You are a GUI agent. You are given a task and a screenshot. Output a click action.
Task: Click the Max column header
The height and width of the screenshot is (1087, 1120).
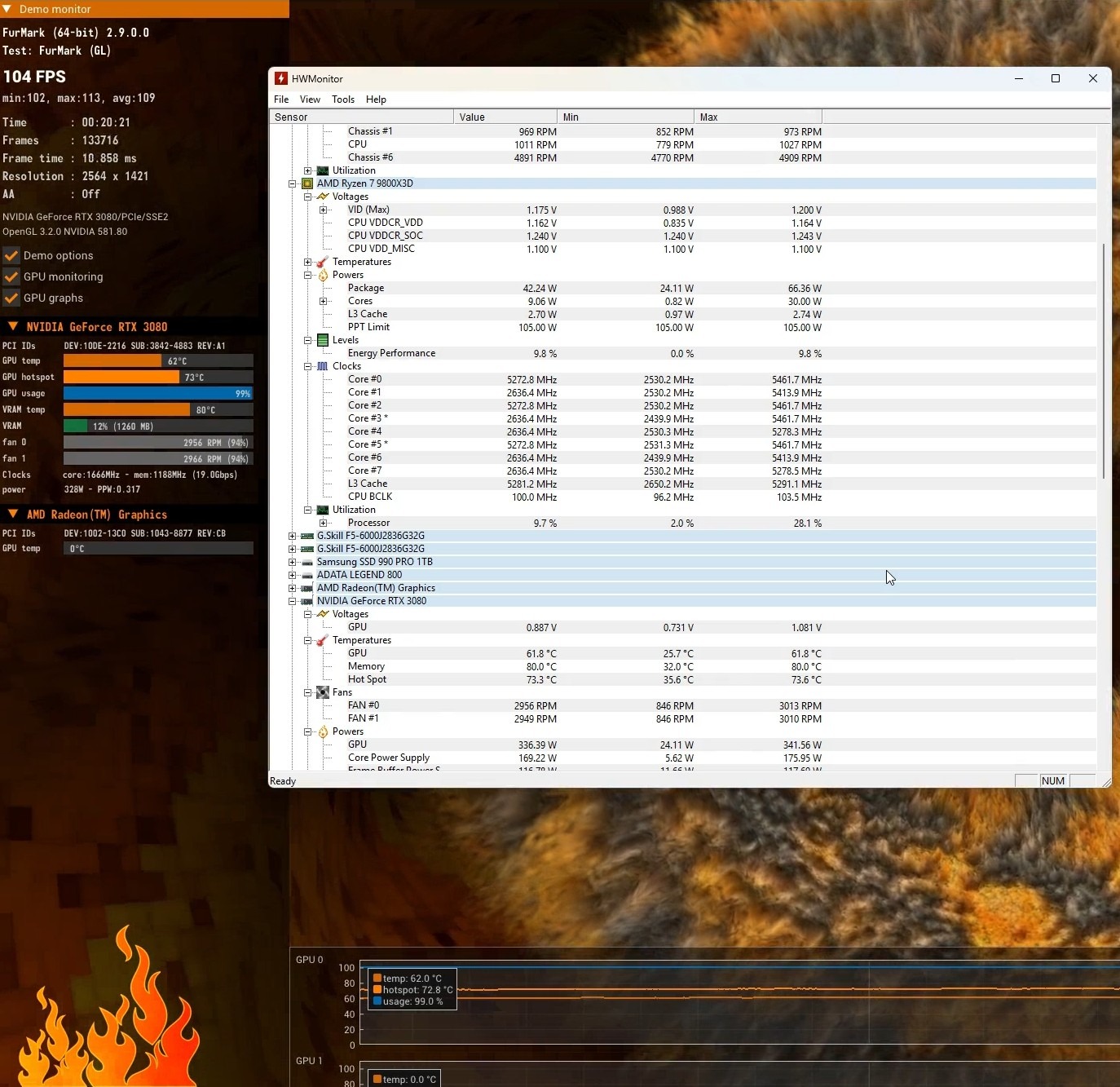pyautogui.click(x=758, y=117)
